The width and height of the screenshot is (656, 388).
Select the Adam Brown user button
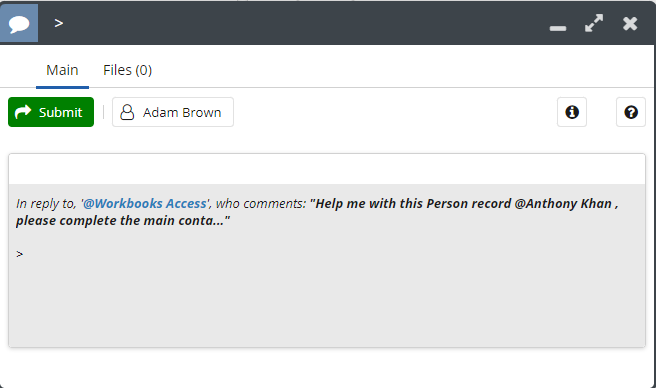pyautogui.click(x=173, y=112)
